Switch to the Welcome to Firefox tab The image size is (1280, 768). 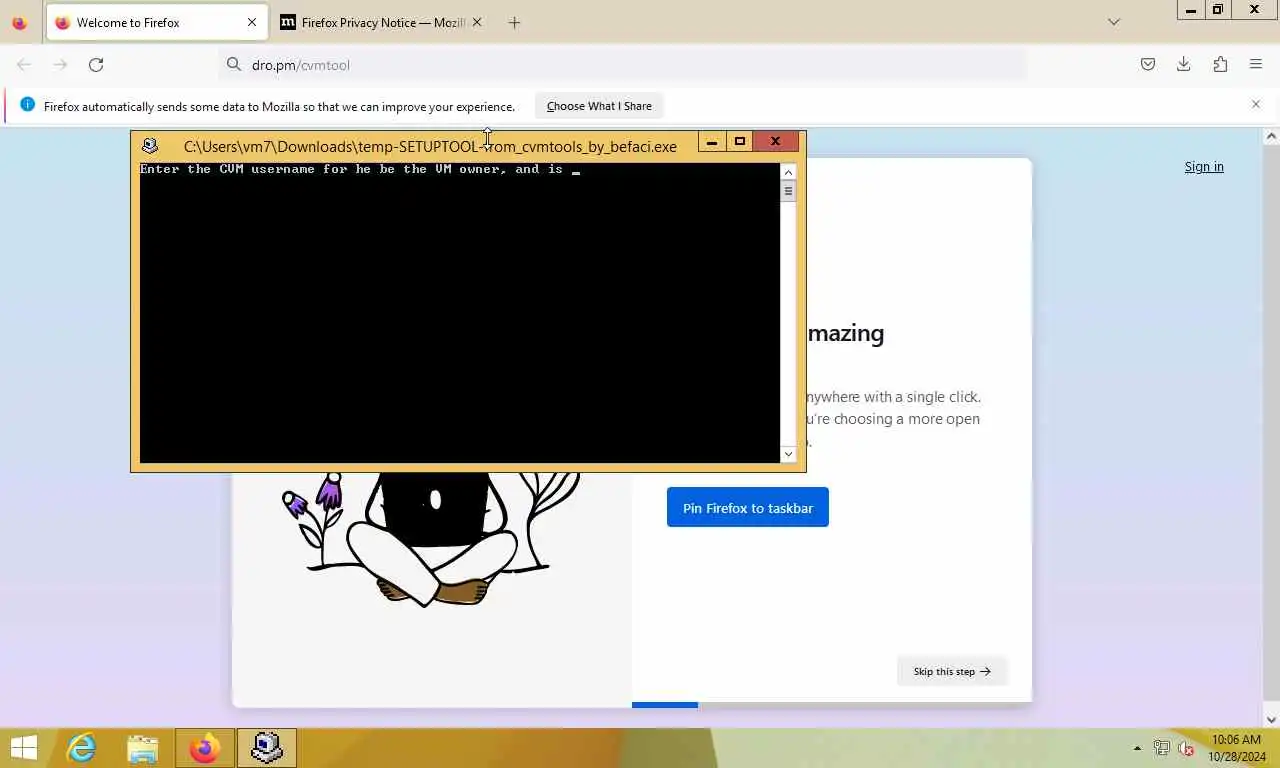(x=155, y=22)
